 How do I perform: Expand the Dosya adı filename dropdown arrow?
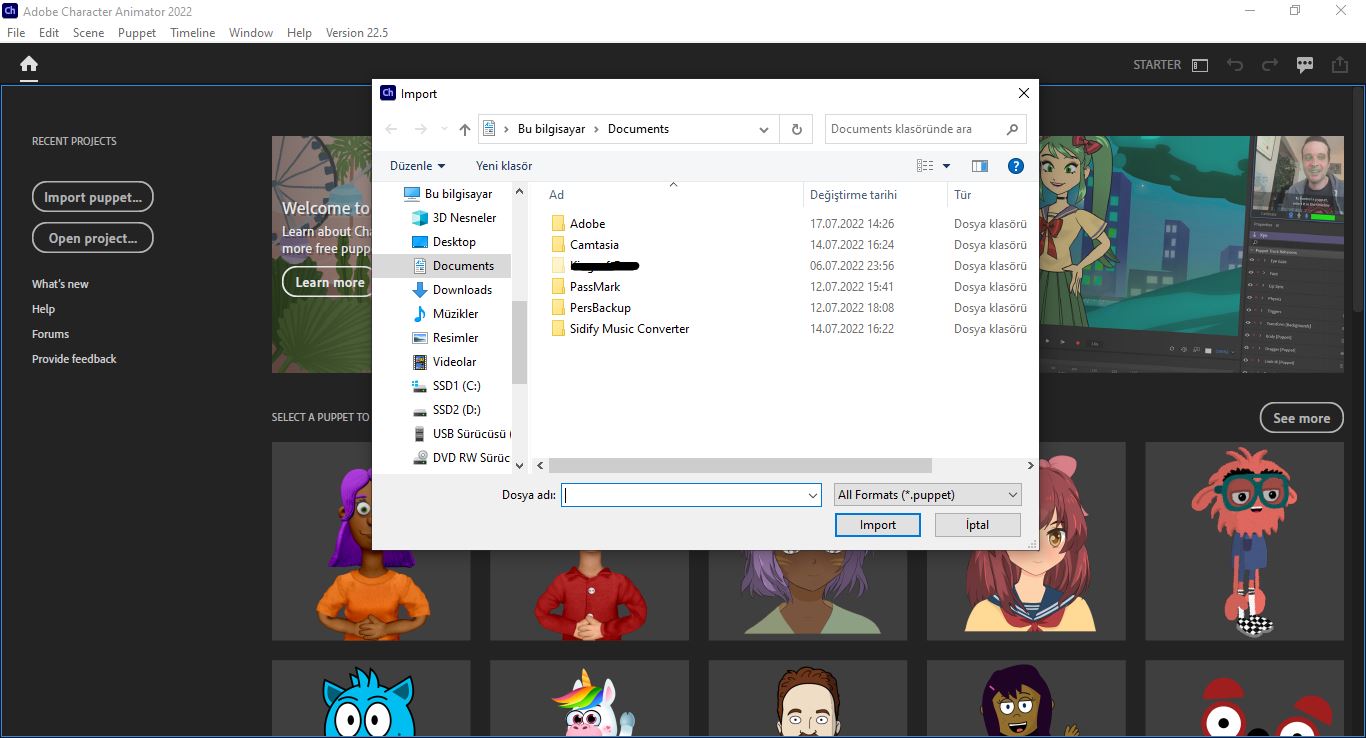[813, 495]
